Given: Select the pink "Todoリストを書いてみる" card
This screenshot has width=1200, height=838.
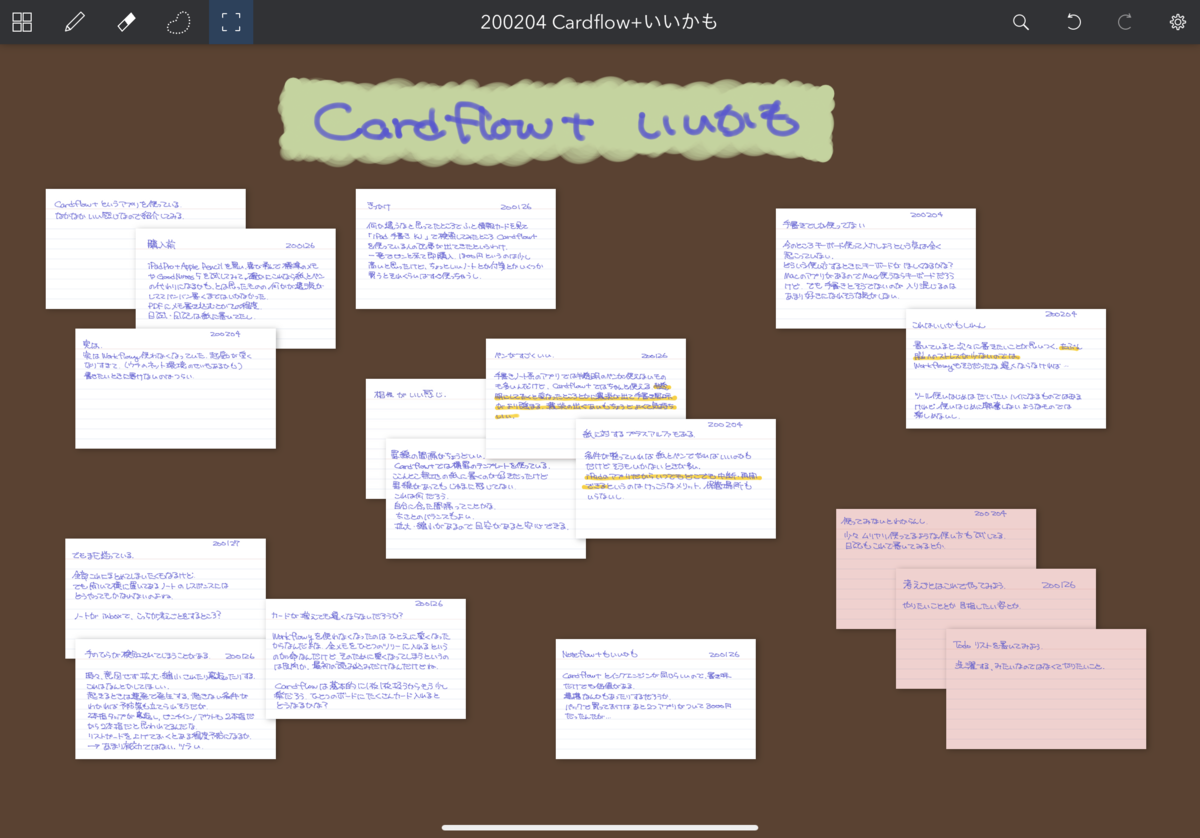Looking at the screenshot, I should [1045, 688].
